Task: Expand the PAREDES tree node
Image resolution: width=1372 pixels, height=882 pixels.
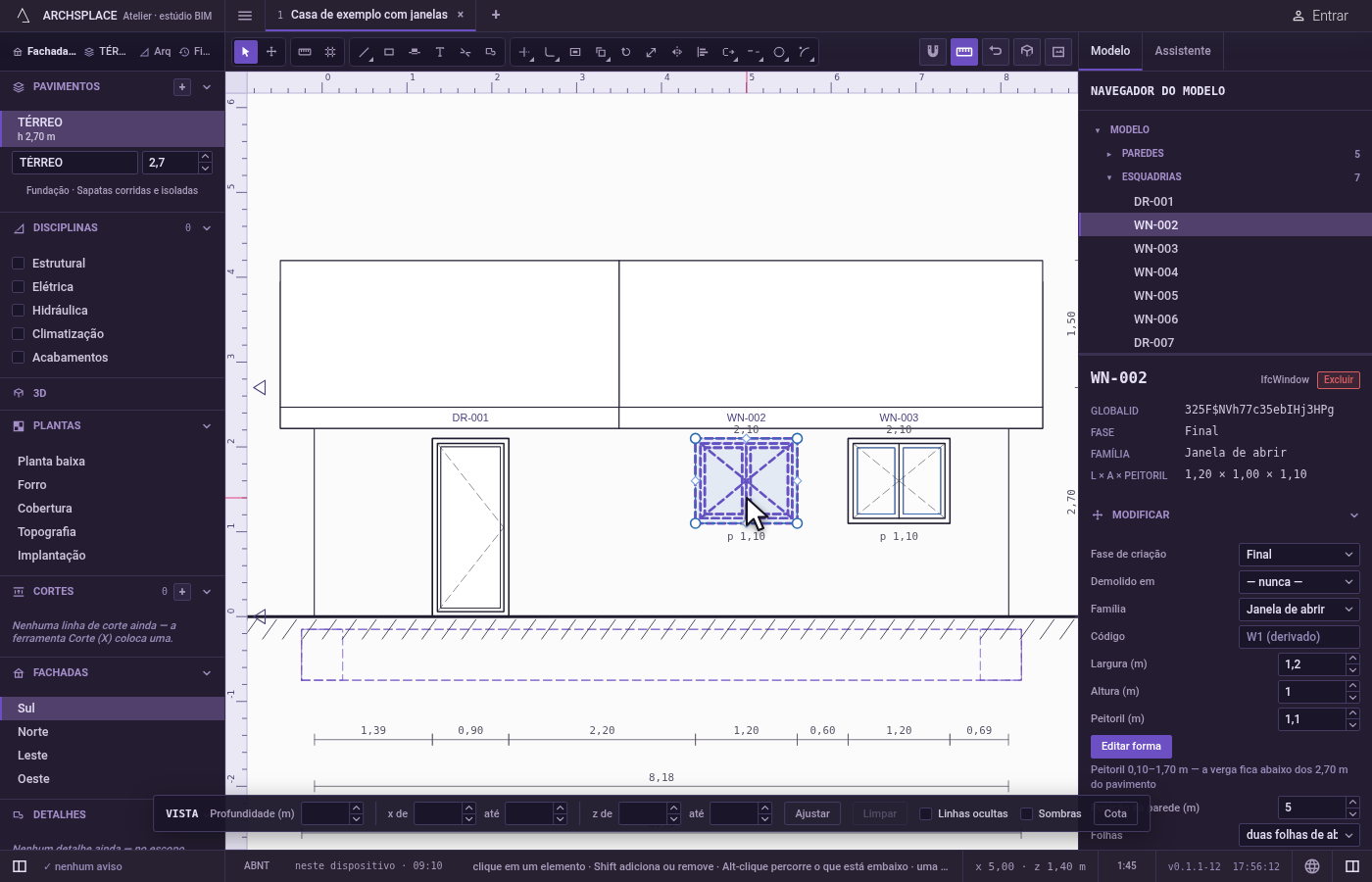Action: pyautogui.click(x=1109, y=154)
